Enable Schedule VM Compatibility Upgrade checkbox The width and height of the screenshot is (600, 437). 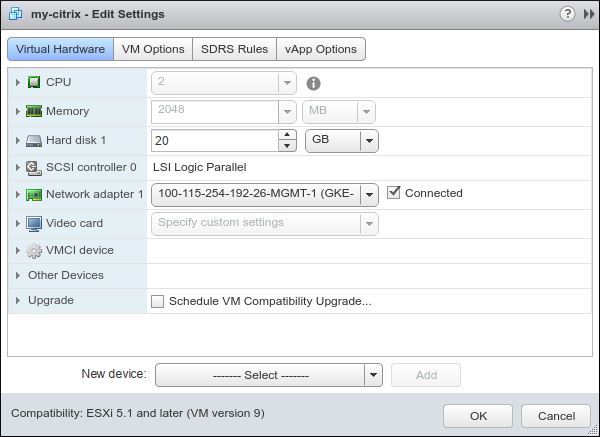(157, 301)
